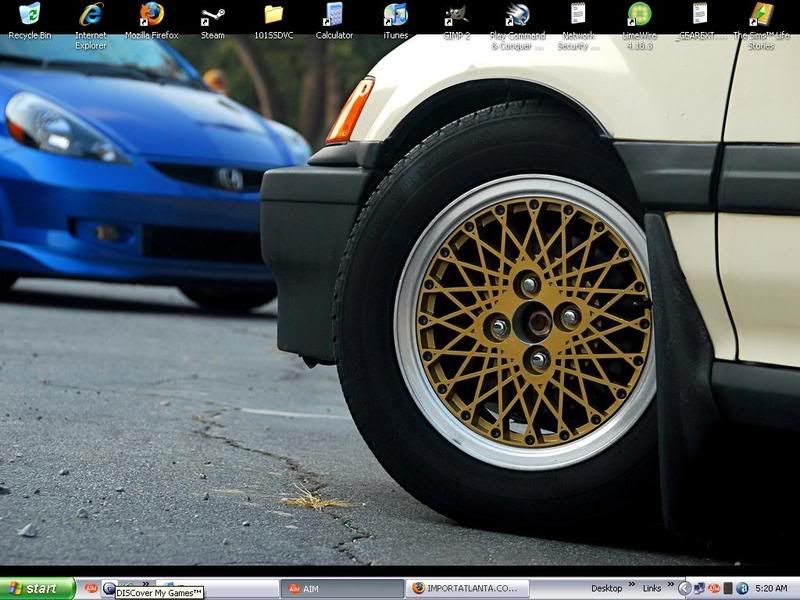
Task: Launch Internet Explorer from the desktop
Action: [x=91, y=15]
